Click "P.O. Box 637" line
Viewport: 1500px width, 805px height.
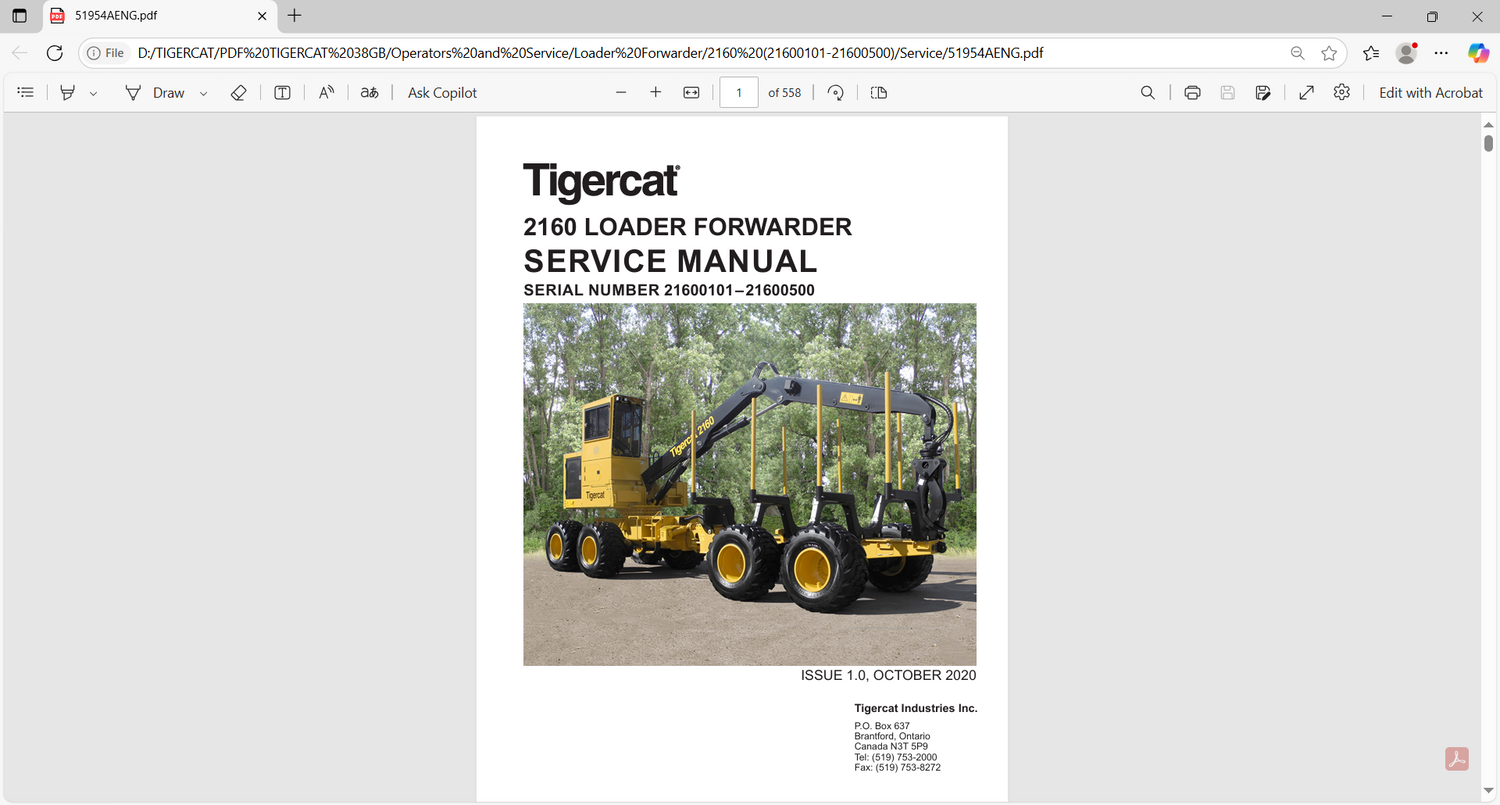pyautogui.click(x=882, y=726)
